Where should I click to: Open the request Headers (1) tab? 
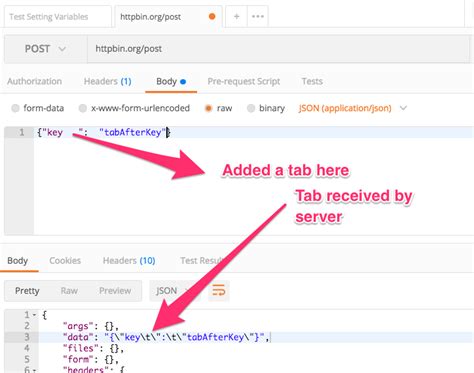(107, 81)
